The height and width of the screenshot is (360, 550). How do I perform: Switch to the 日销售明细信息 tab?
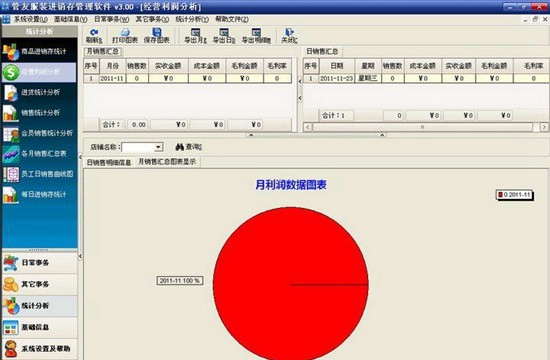[109, 162]
